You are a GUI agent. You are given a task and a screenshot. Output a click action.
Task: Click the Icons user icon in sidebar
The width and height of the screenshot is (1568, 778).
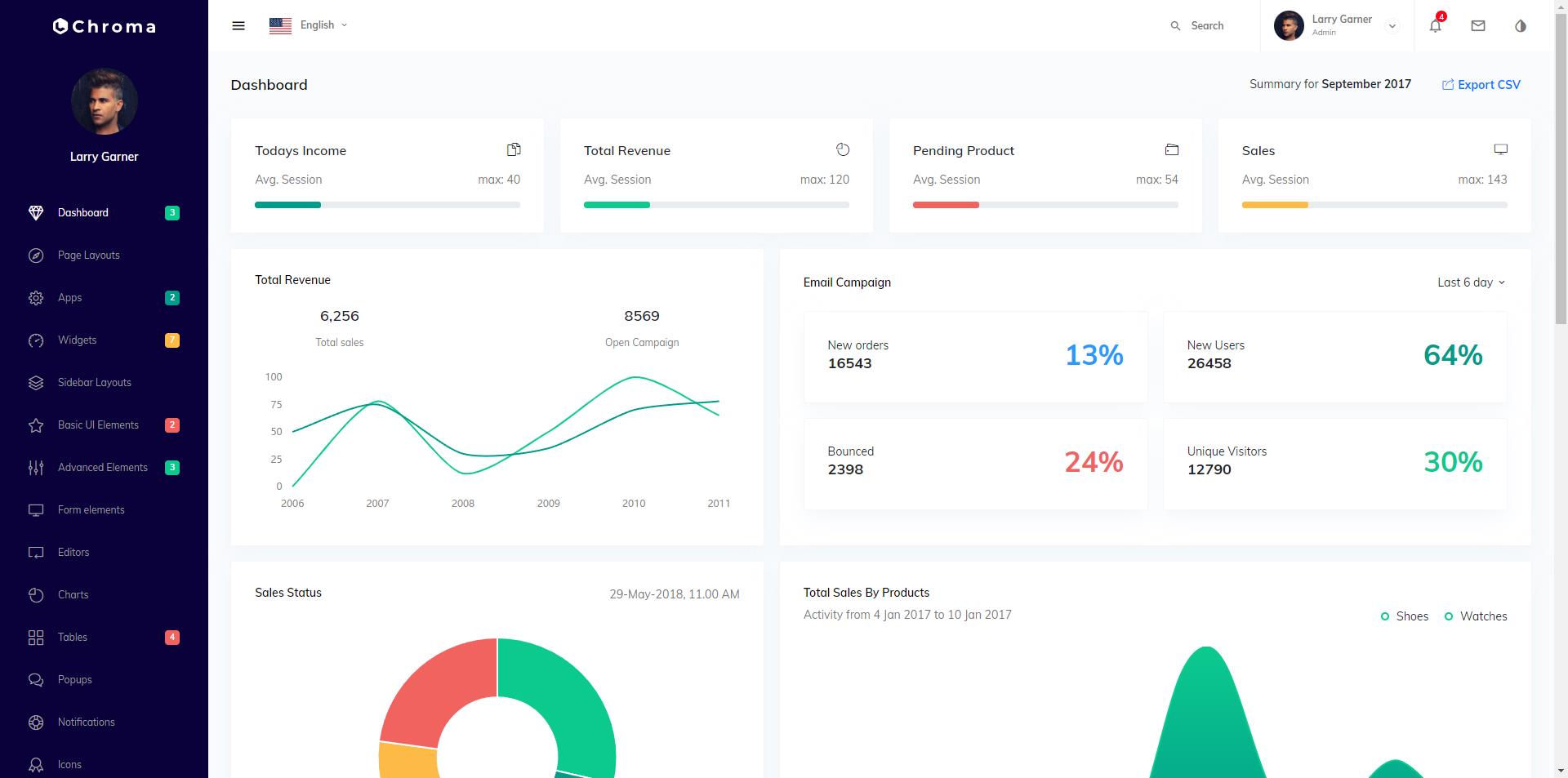(36, 765)
